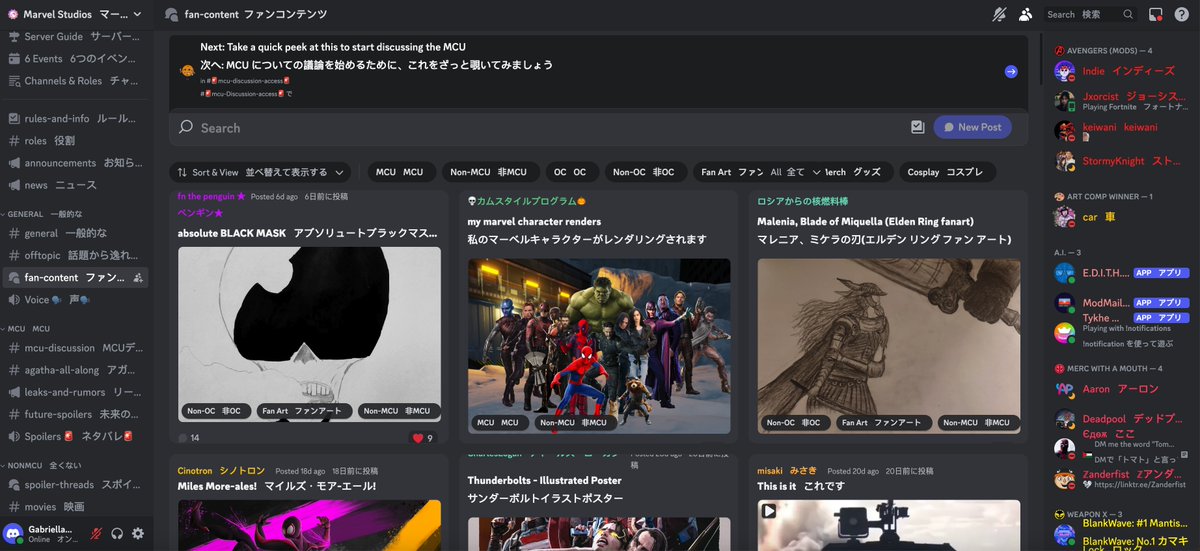Screen dimensions: 1200x551
Task: Open the Help question mark icon
Action: [1181, 14]
